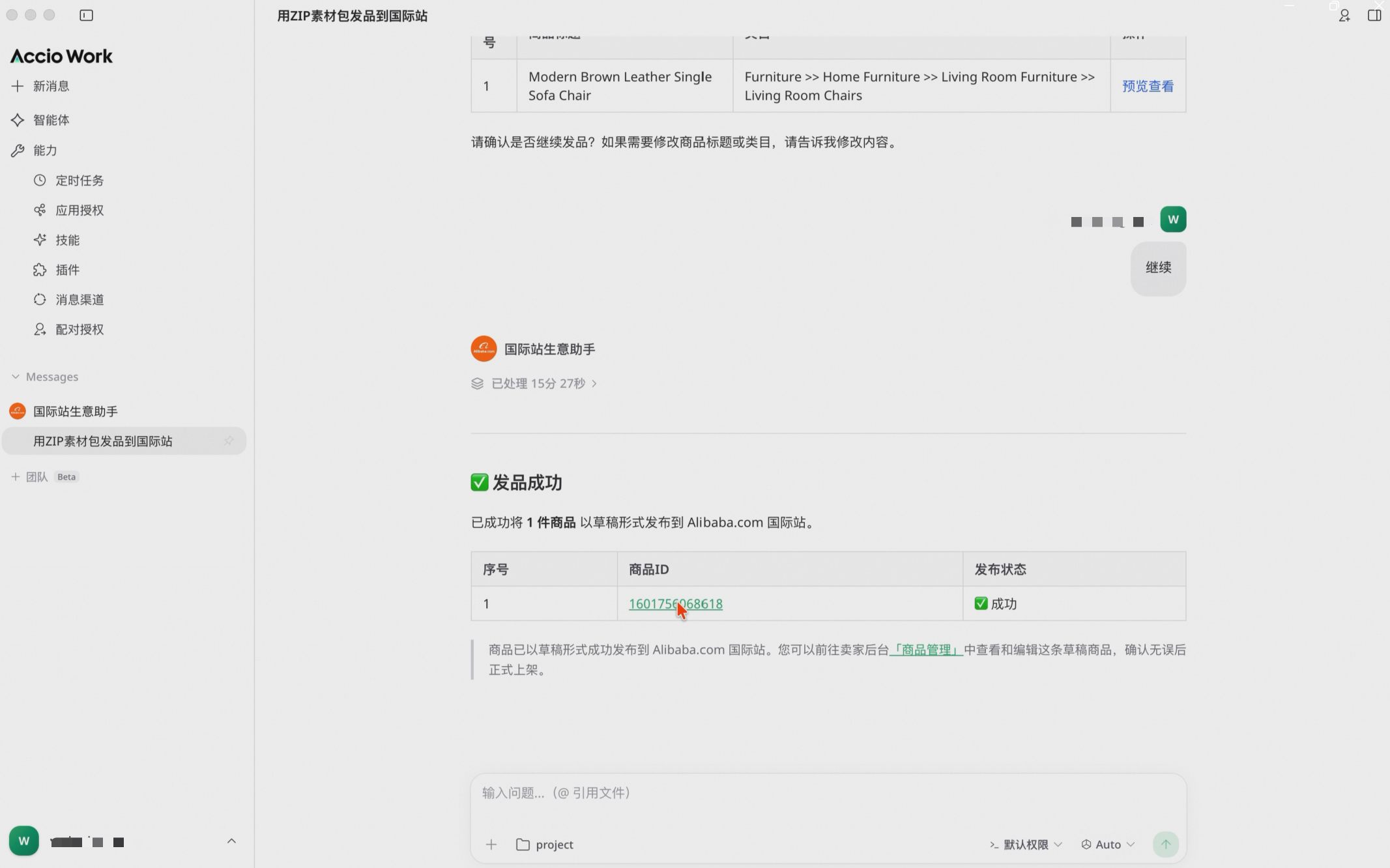
Task: Pin the 用ZIP素材包发品到国际站 conversation
Action: pos(229,441)
